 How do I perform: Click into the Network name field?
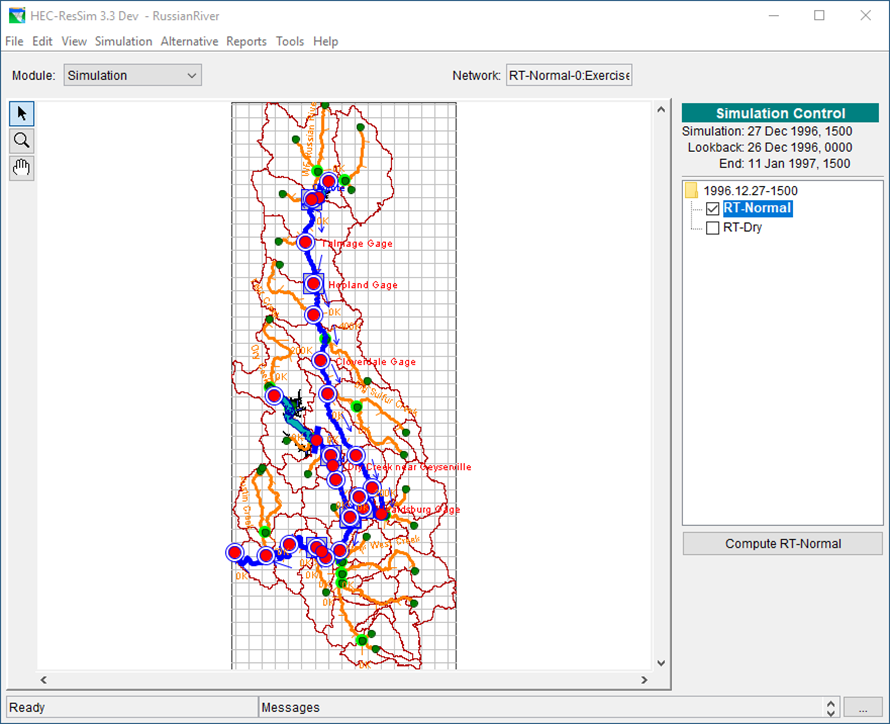point(568,76)
